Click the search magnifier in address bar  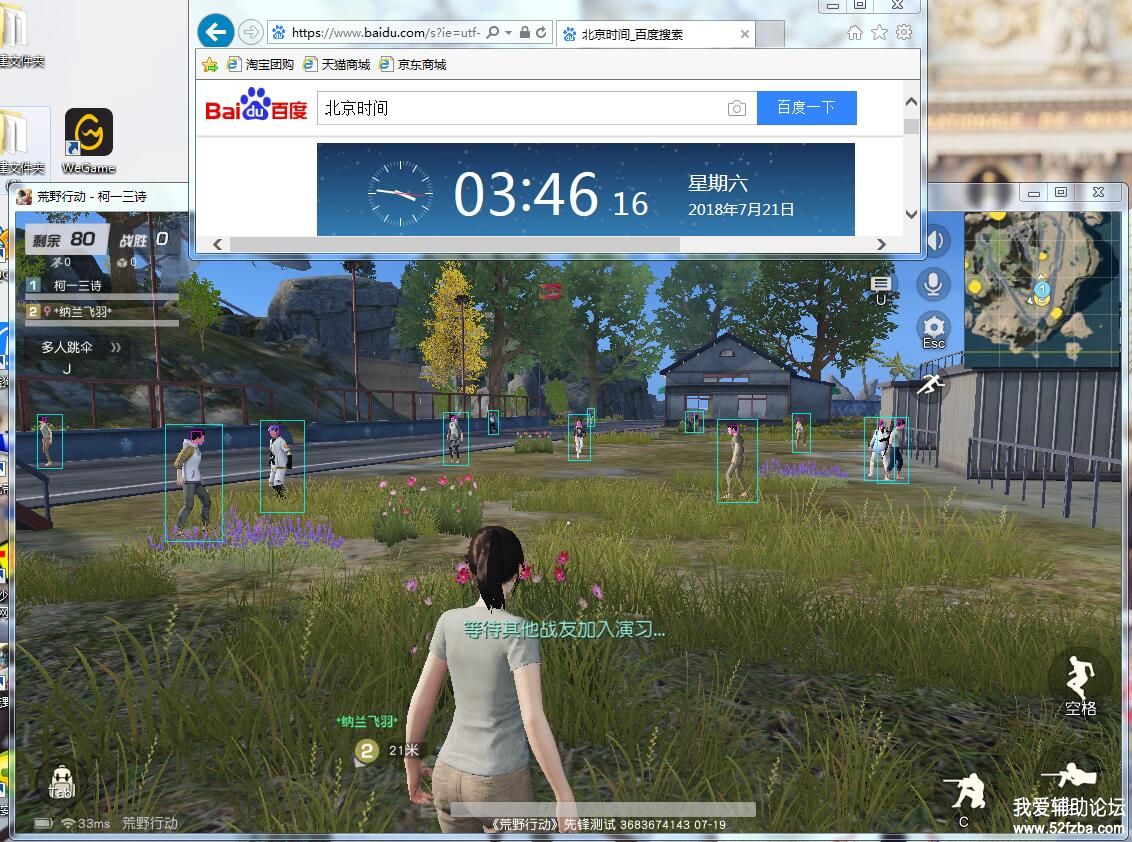pyautogui.click(x=493, y=32)
